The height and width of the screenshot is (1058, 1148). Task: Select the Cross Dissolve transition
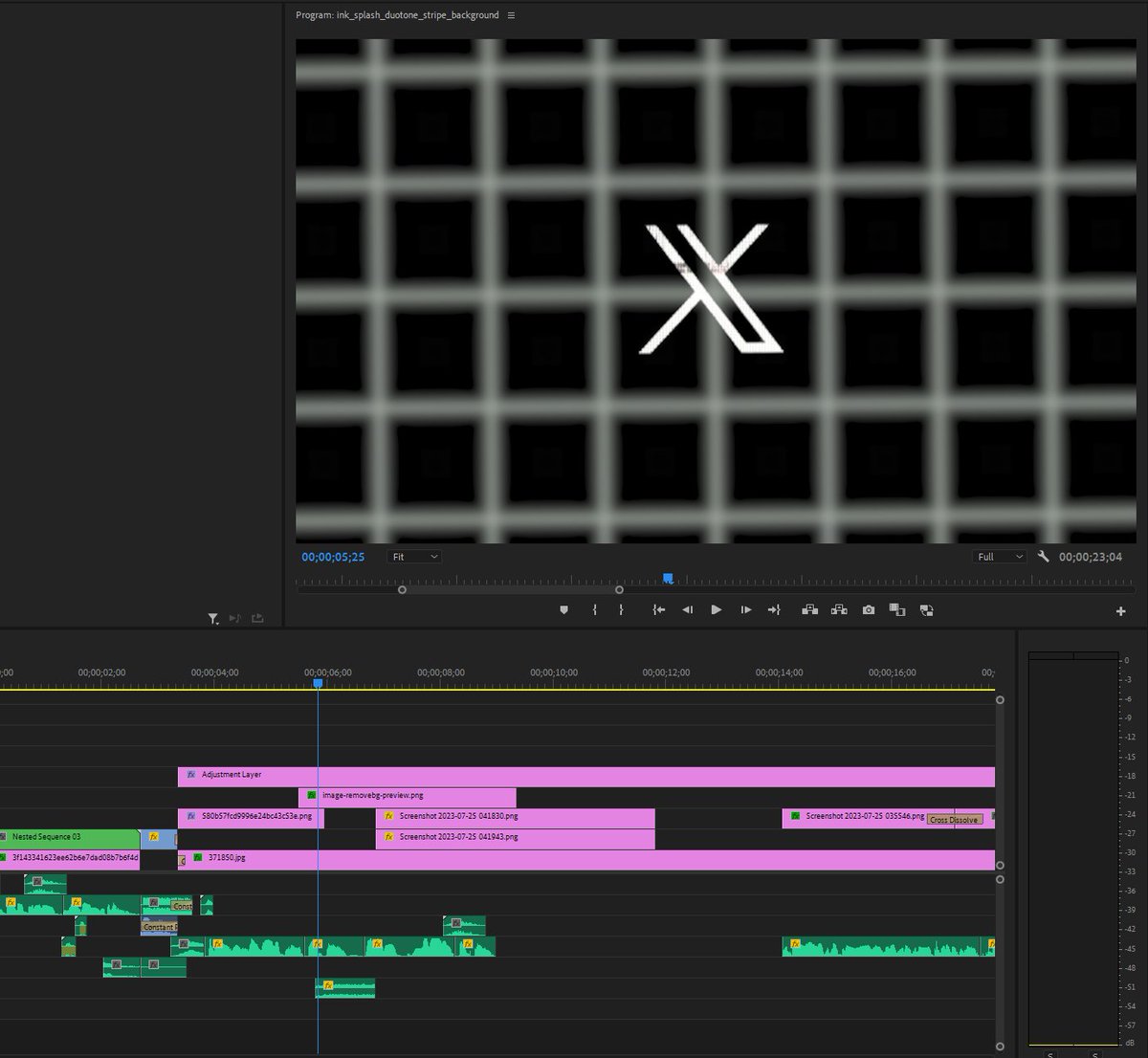[x=954, y=820]
